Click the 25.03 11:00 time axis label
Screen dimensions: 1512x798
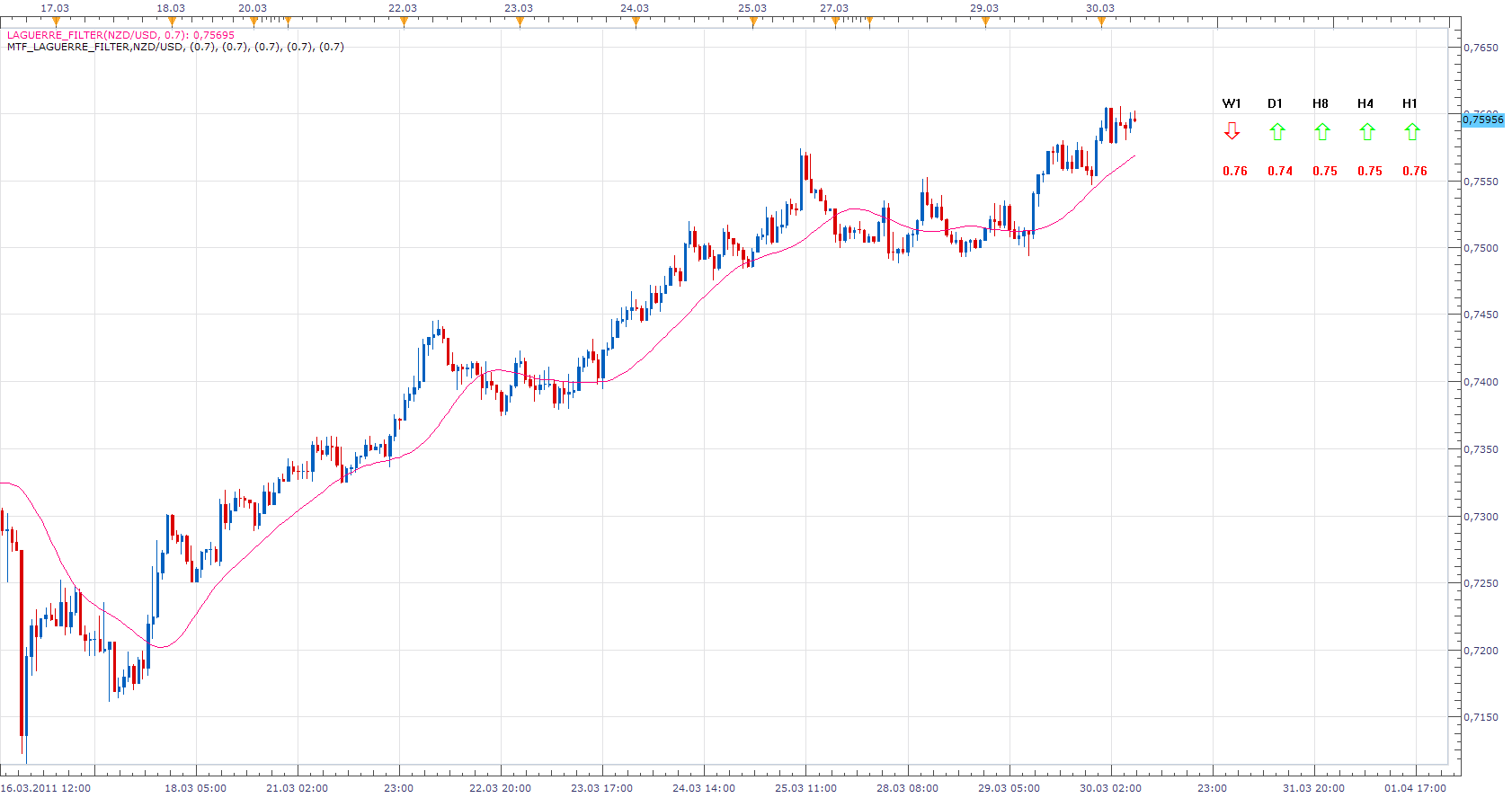pyautogui.click(x=805, y=788)
